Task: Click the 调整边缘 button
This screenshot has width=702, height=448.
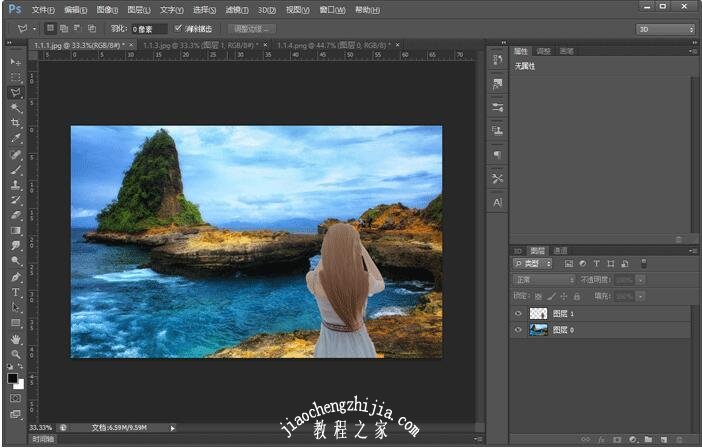Action: 252,29
